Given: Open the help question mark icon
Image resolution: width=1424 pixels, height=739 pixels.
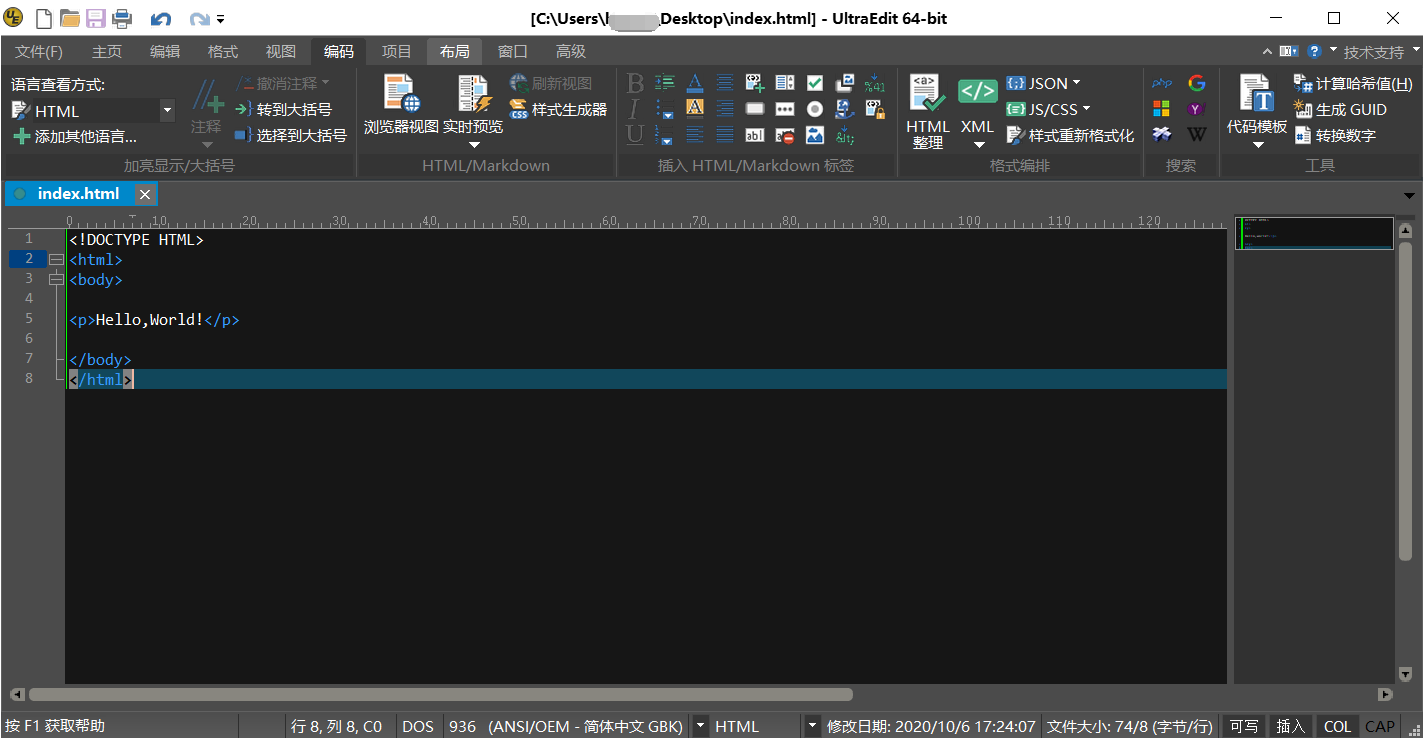Looking at the screenshot, I should pos(1314,51).
